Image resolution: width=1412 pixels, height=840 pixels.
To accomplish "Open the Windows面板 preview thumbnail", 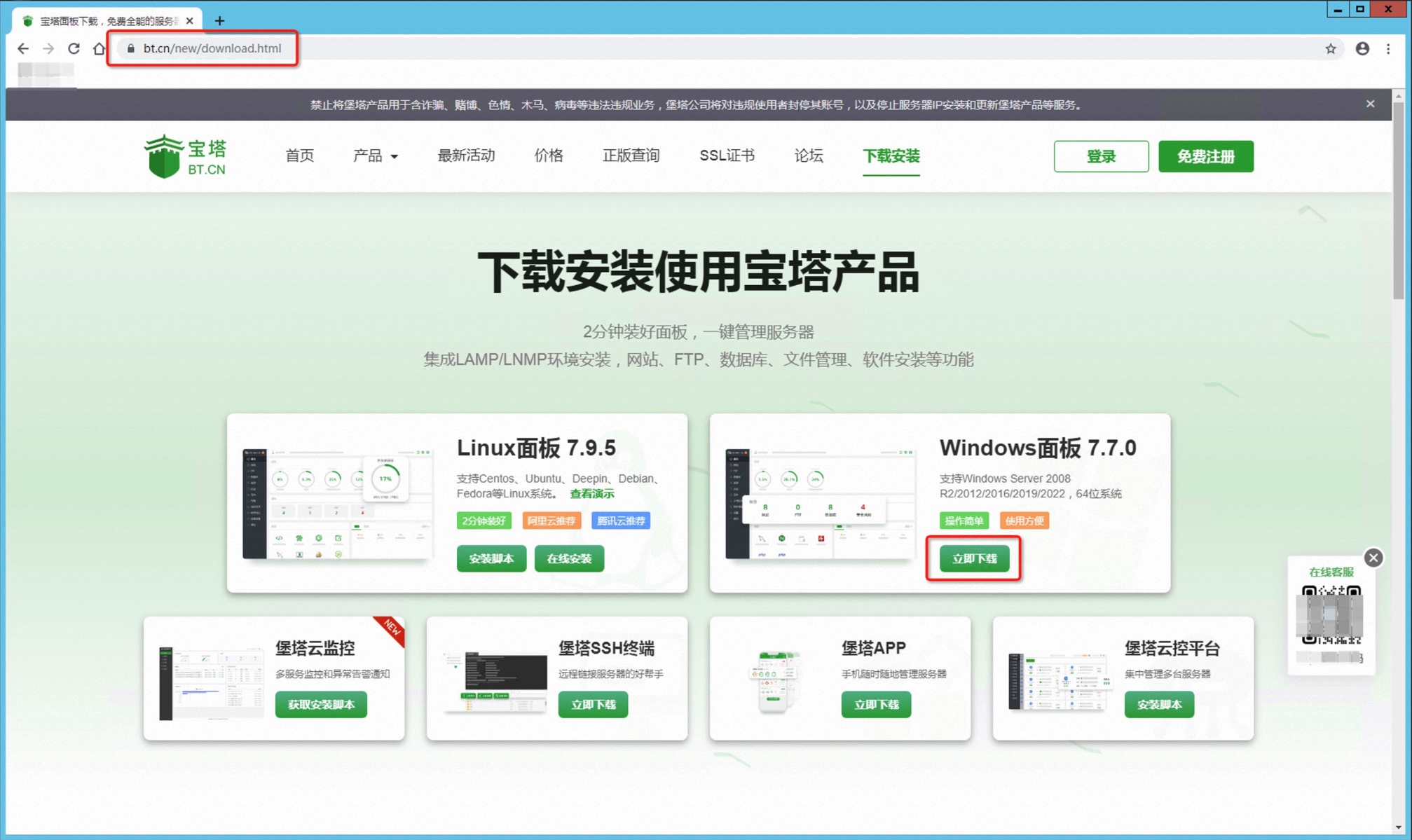I will pos(821,504).
